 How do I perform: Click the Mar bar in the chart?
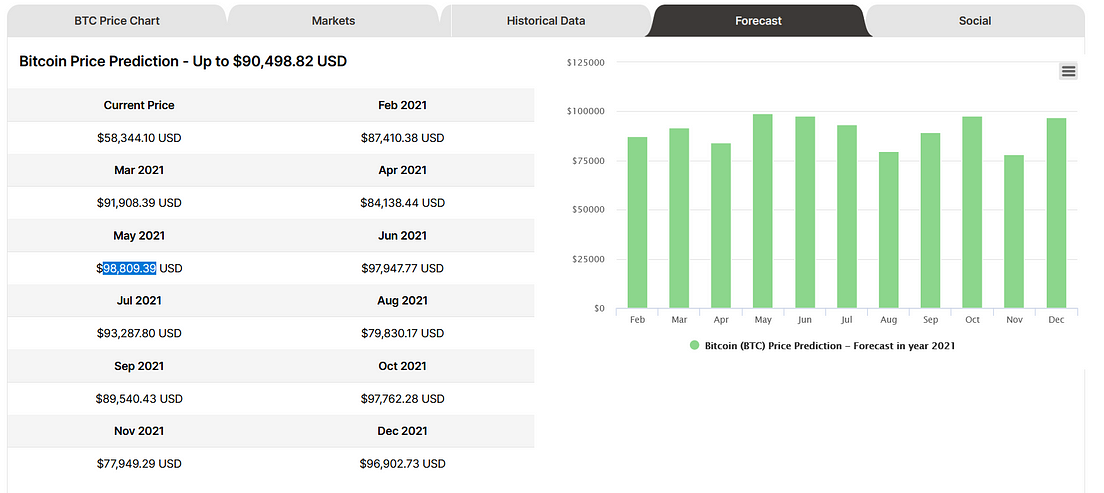pyautogui.click(x=679, y=218)
